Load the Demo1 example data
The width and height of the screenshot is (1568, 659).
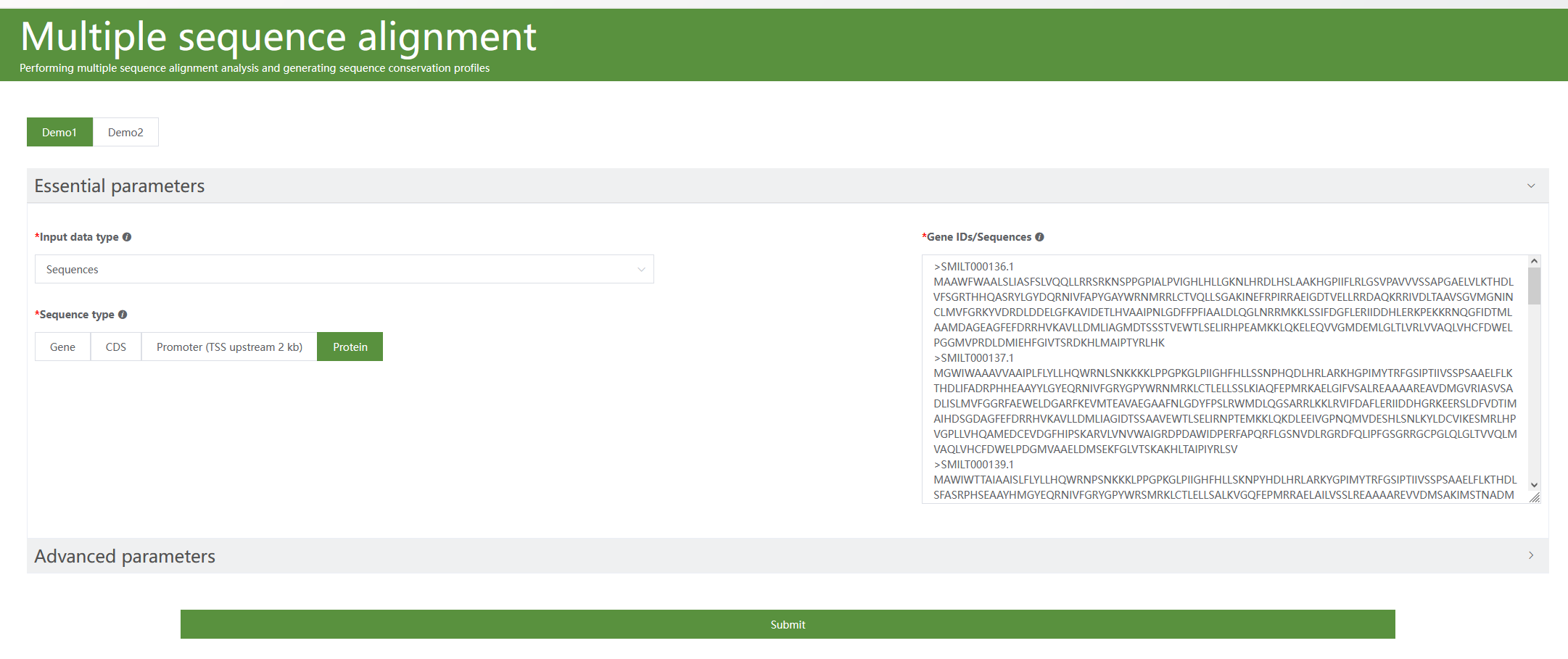point(59,132)
